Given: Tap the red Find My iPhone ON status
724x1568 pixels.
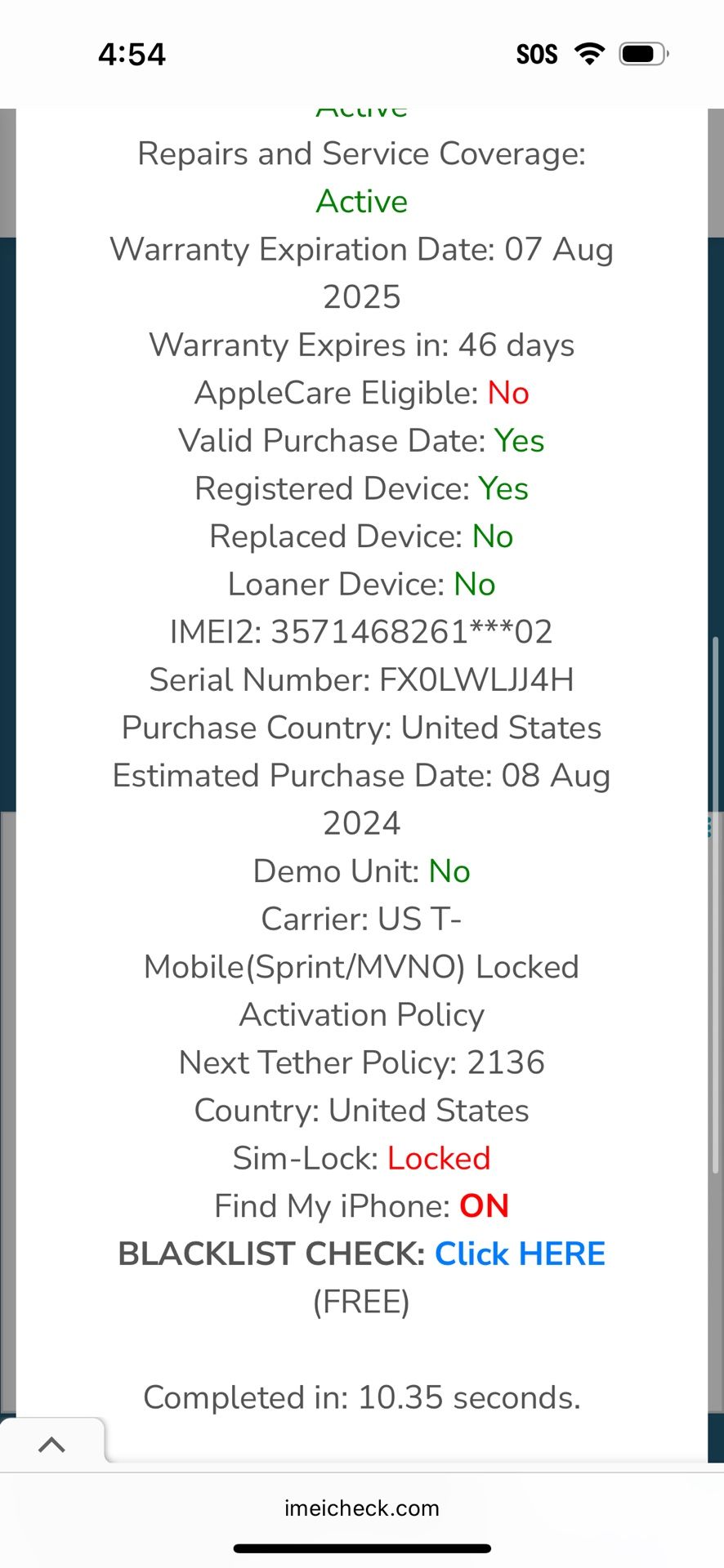Looking at the screenshot, I should pyautogui.click(x=484, y=1206).
